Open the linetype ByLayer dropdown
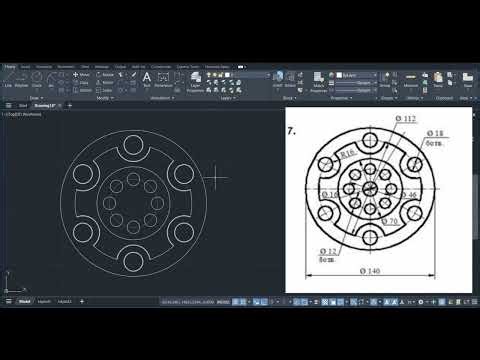480x360 pixels. pos(357,90)
